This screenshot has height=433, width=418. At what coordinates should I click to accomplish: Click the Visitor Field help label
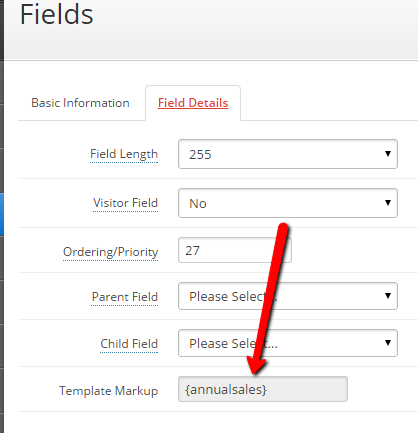click(125, 203)
